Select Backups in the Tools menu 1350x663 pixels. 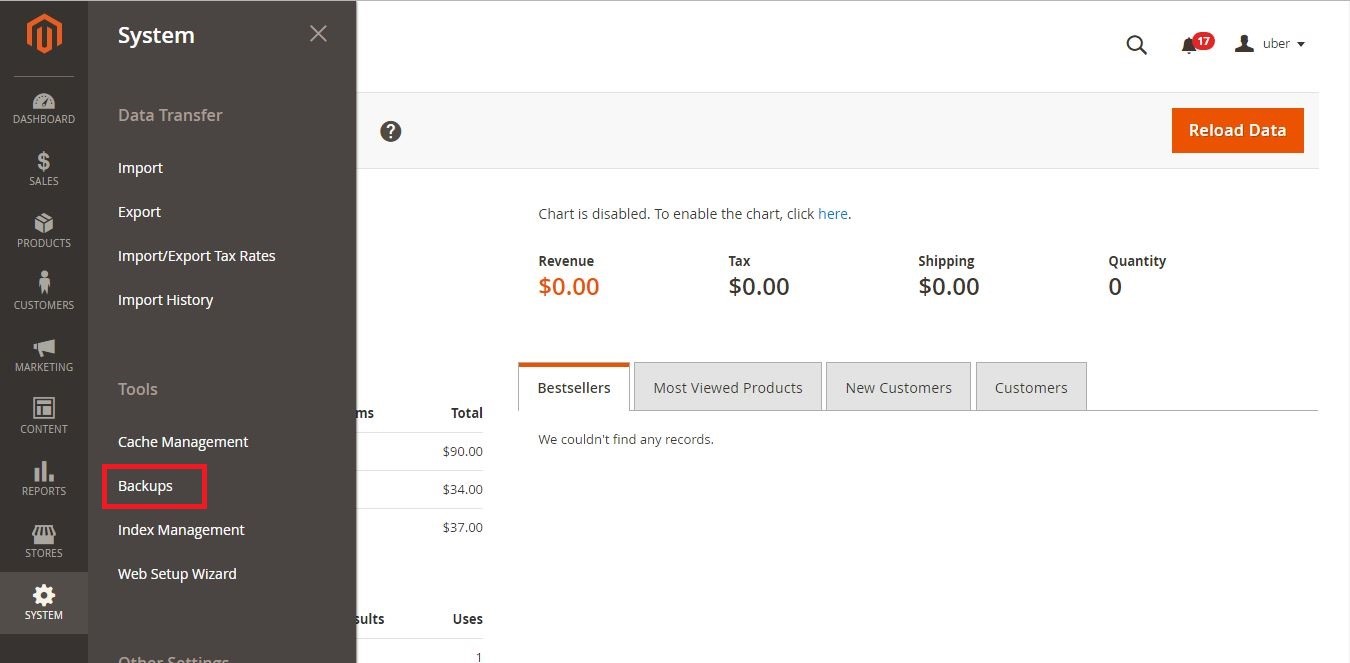tap(145, 486)
